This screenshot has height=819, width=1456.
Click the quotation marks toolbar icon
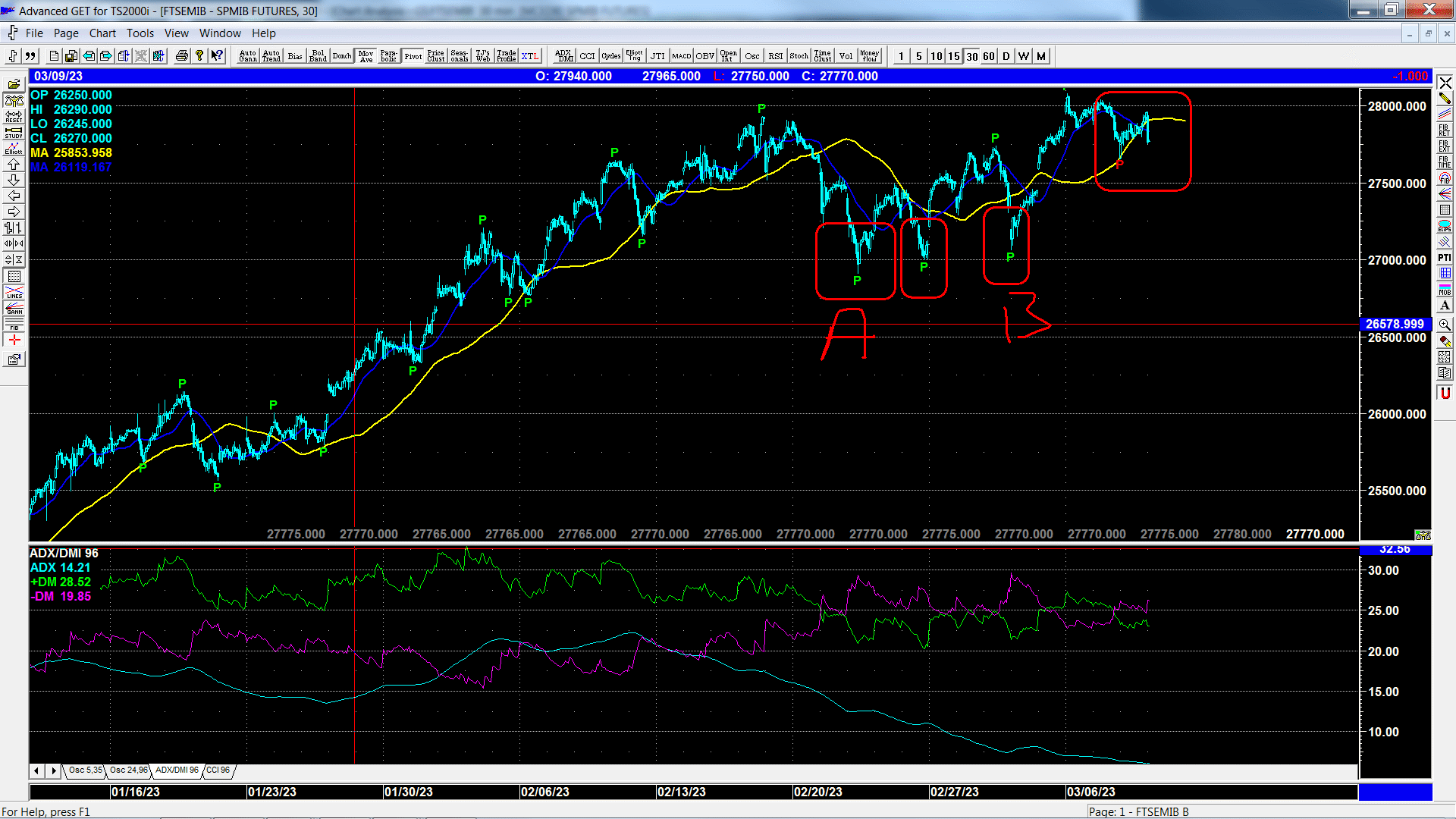point(30,56)
